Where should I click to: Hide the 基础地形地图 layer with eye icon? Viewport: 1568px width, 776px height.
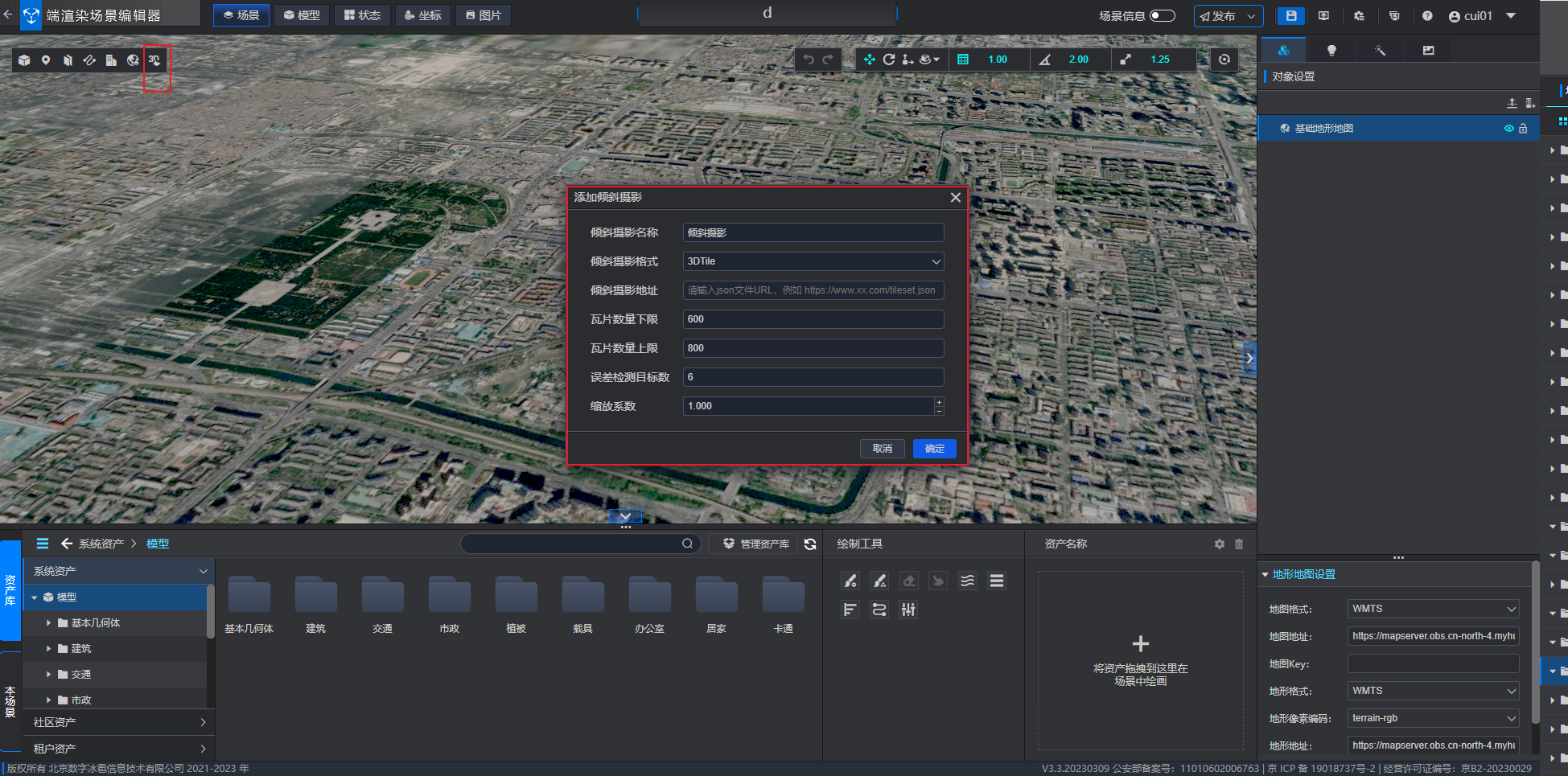pos(1509,129)
